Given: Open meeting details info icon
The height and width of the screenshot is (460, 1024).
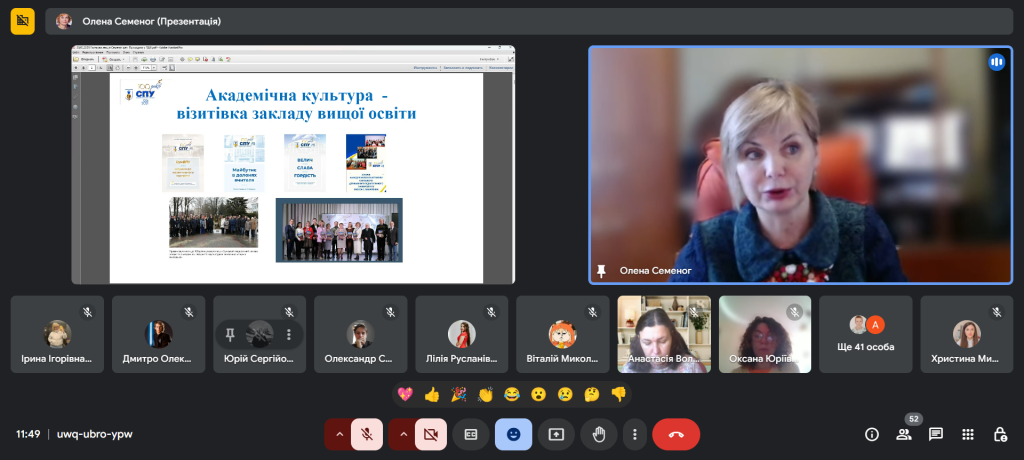Looking at the screenshot, I should pyautogui.click(x=872, y=434).
